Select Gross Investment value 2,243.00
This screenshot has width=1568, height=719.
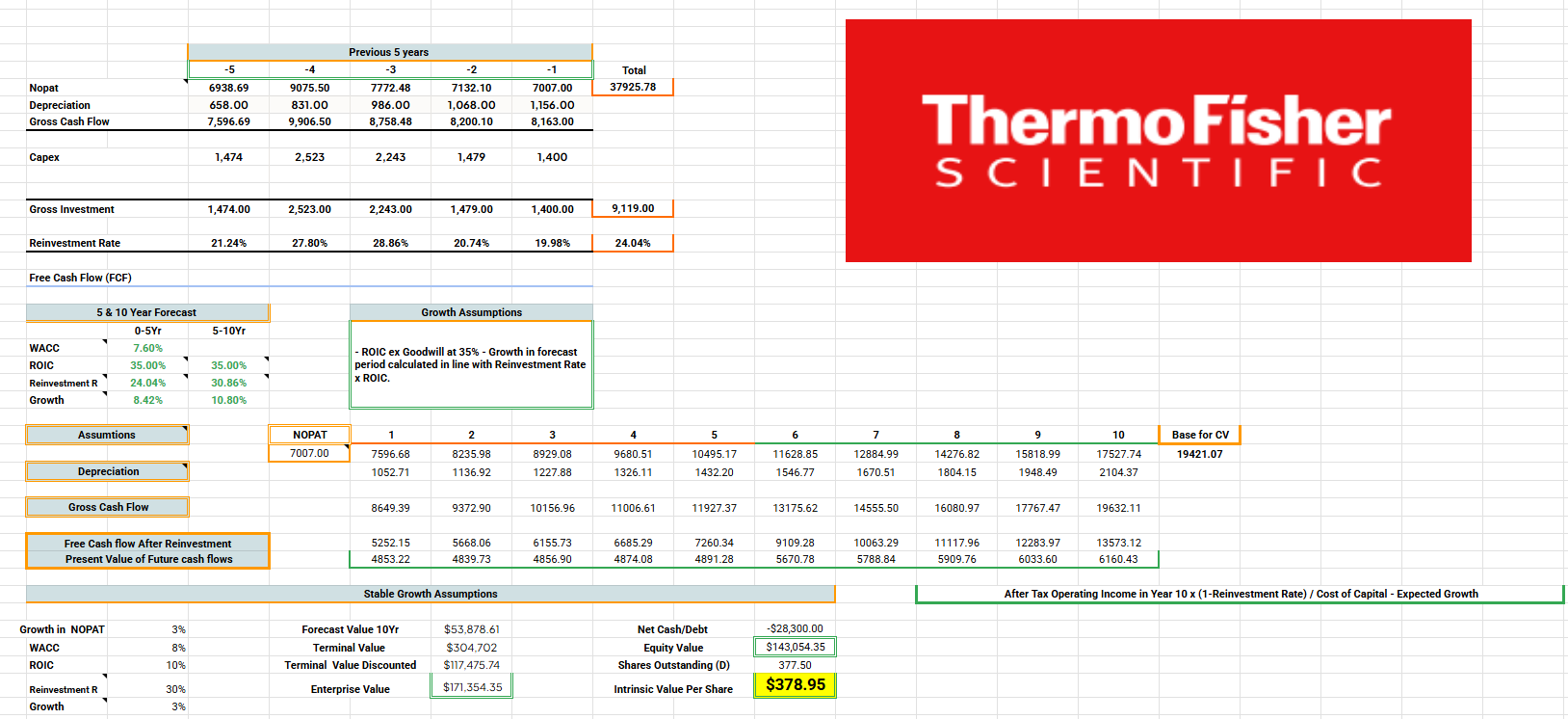click(390, 209)
